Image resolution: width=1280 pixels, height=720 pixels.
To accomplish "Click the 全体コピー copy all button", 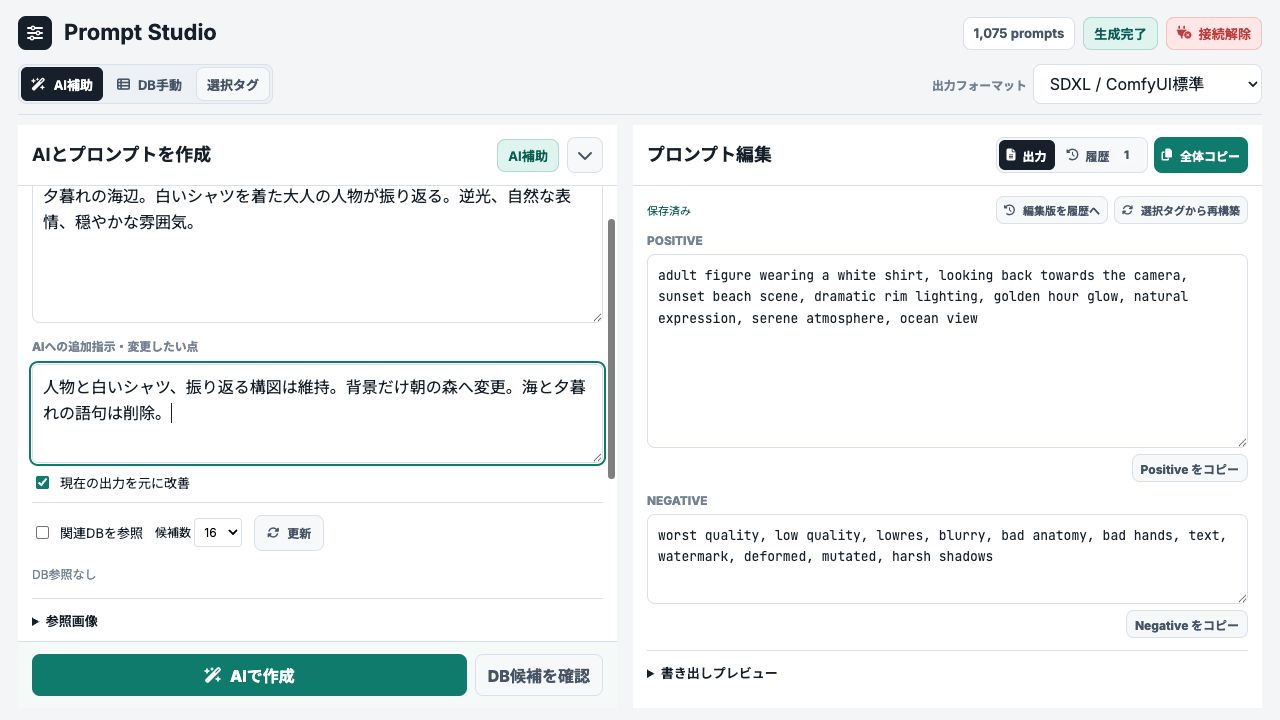I will coord(1201,155).
